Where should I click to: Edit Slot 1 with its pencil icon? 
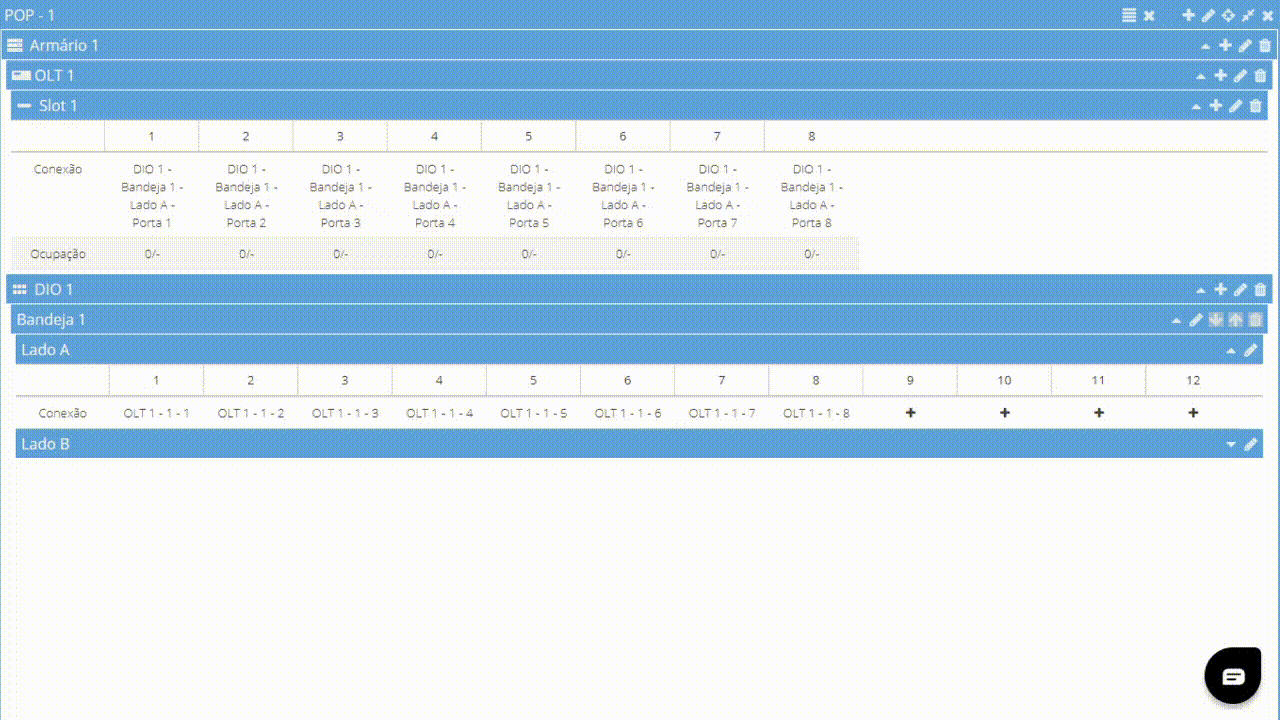(1235, 105)
